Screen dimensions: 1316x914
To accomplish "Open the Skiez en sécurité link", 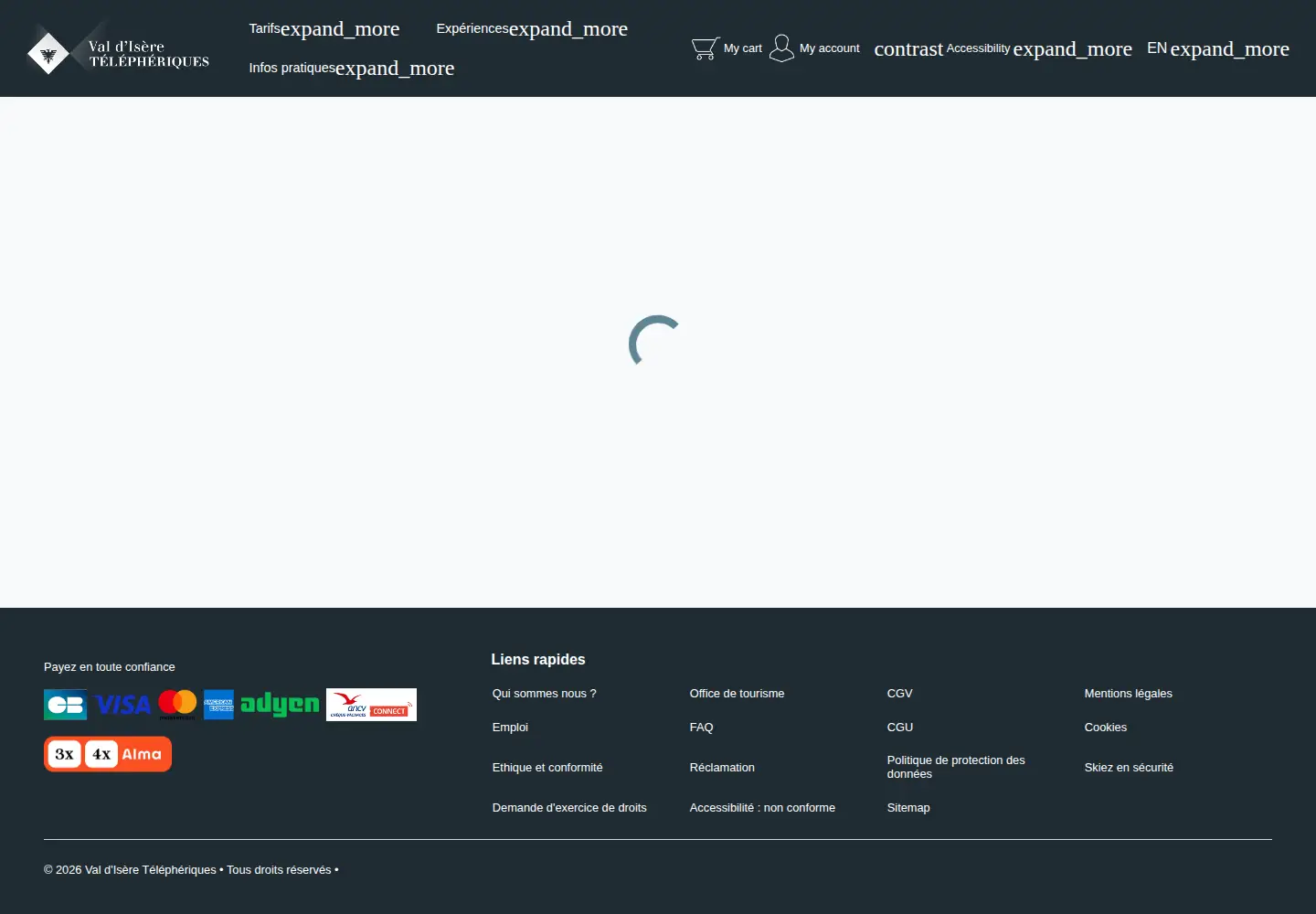I will 1129,768.
